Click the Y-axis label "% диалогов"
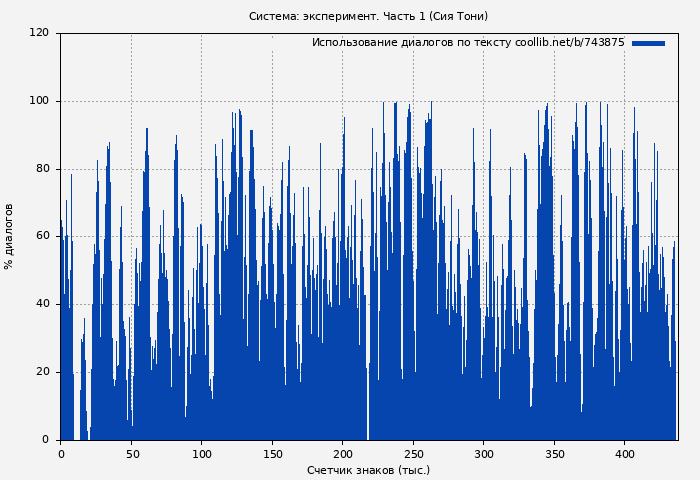The height and width of the screenshot is (480, 700). (x=9, y=236)
